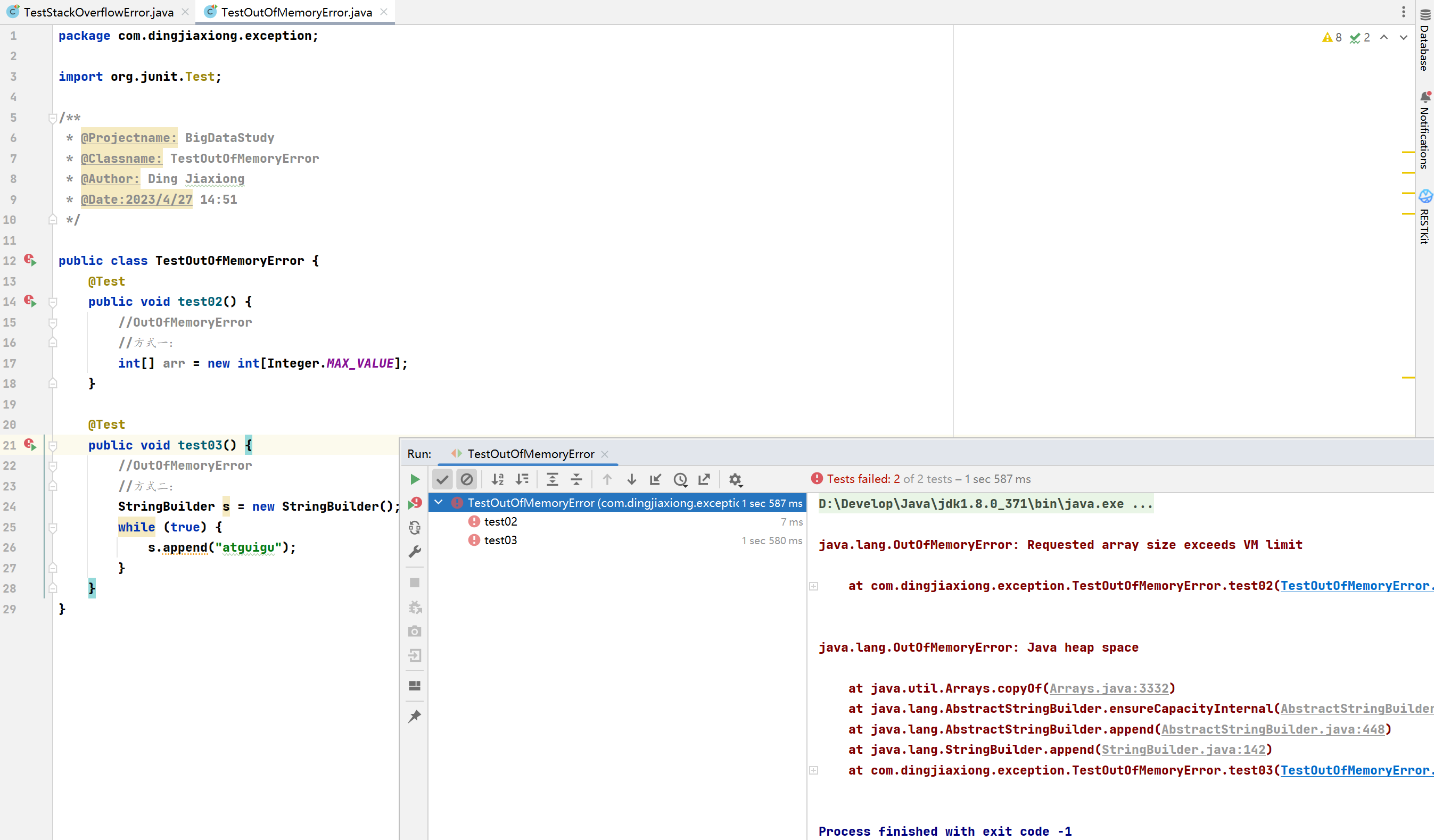This screenshot has width=1434, height=840.
Task: Jump to previous highlighted problem arrow
Action: [x=1384, y=38]
